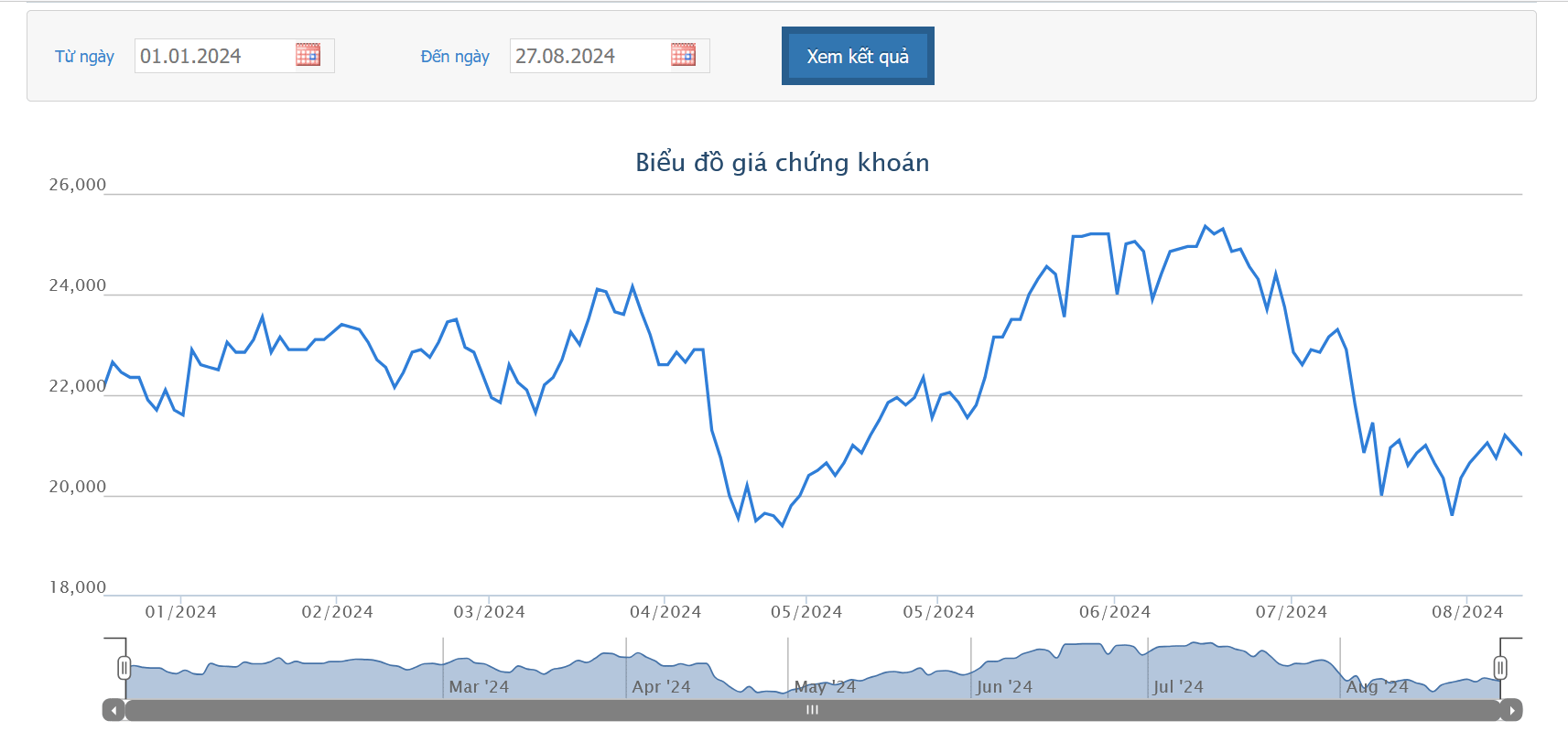The image size is (1568, 742).
Task: Click Apr '24 in the navigator
Action: tap(662, 687)
